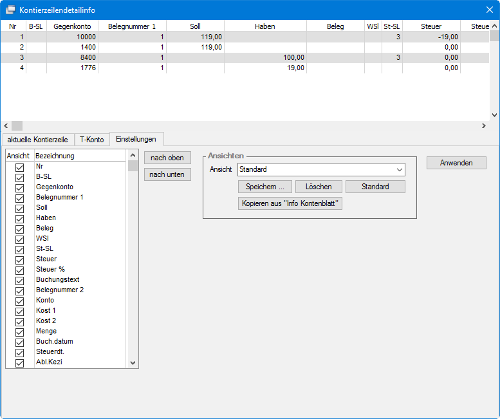The image size is (500, 419).
Task: Click the Beleg column header in table
Action: (335, 26)
